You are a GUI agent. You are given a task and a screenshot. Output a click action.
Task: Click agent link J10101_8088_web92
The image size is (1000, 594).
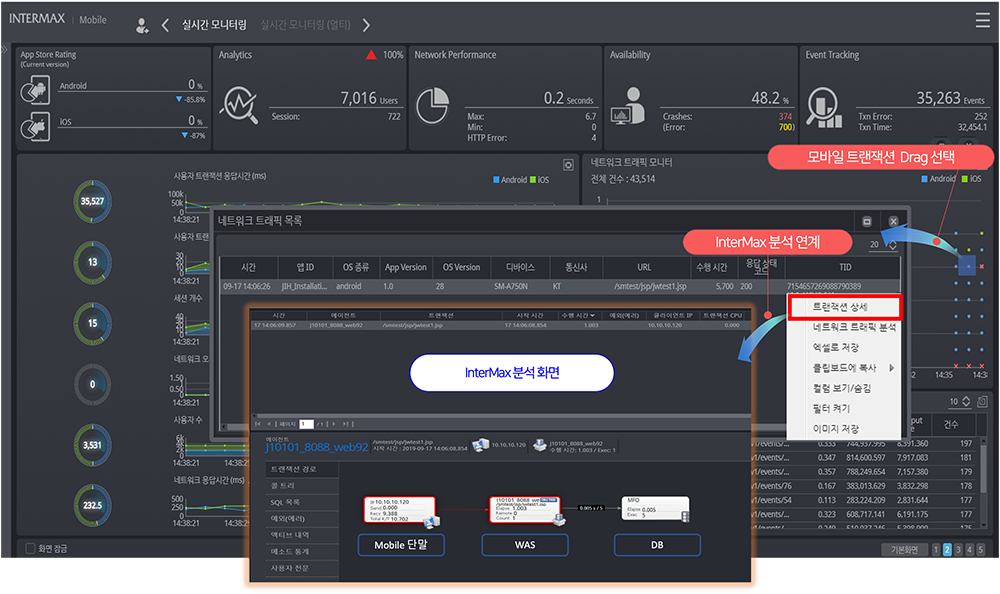coord(317,448)
